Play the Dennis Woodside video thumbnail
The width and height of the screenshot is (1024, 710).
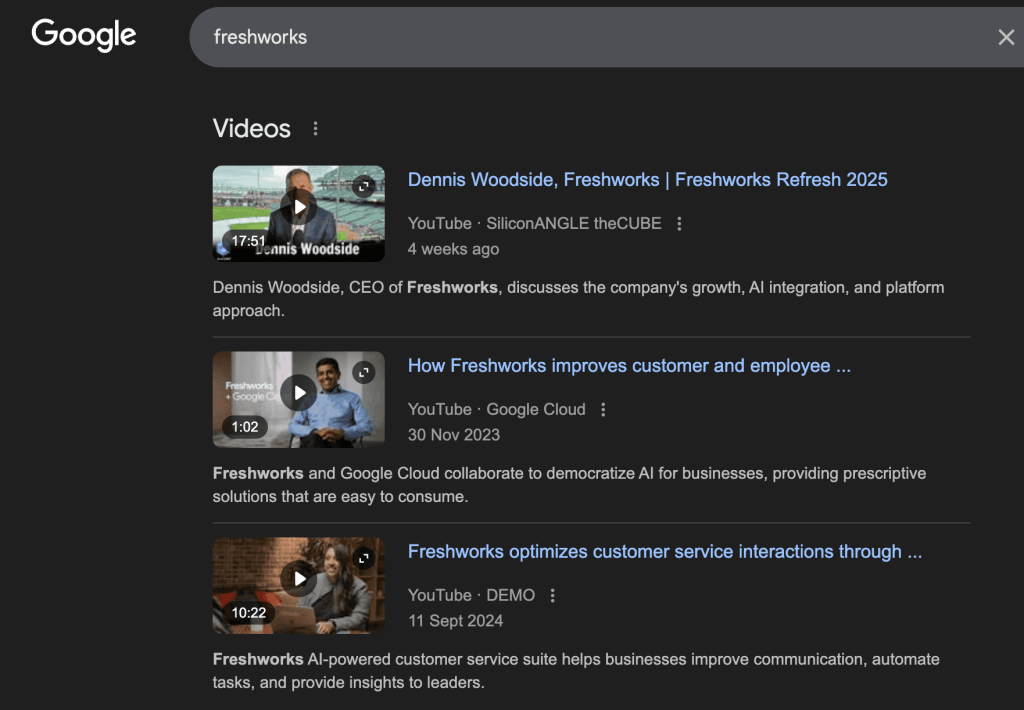298,208
